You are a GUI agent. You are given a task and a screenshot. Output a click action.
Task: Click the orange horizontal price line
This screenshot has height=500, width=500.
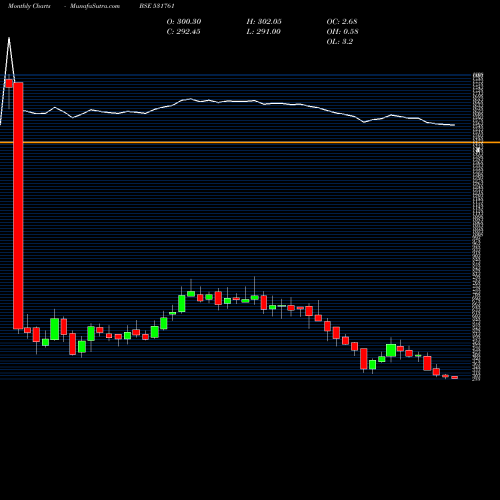(250, 143)
